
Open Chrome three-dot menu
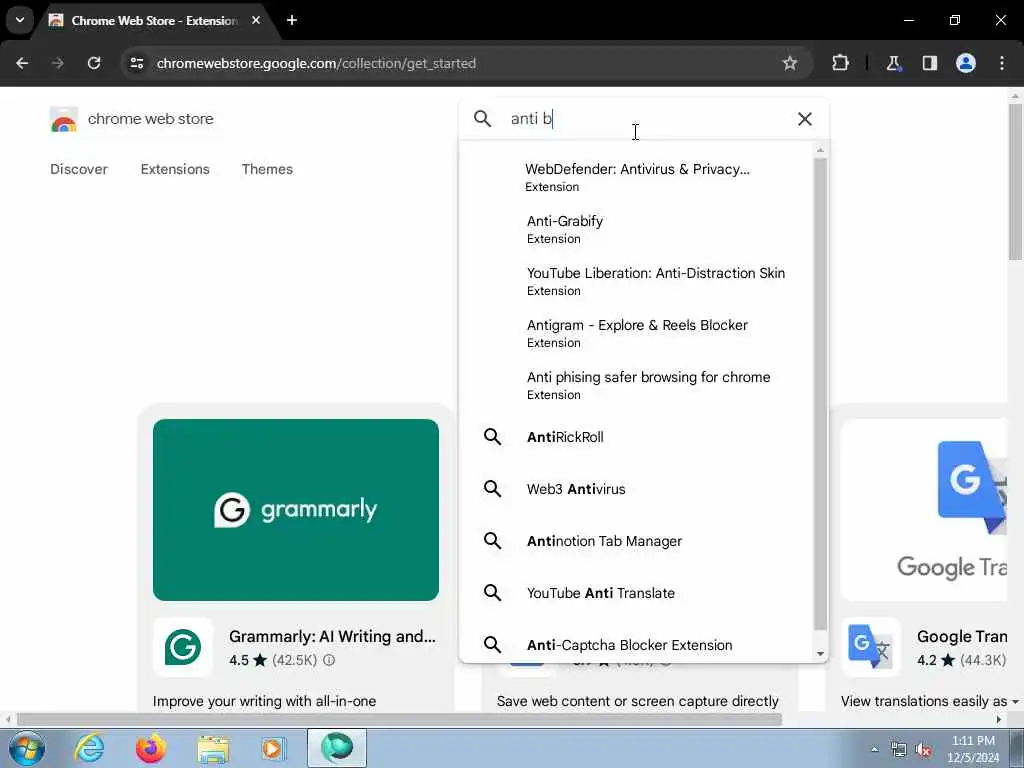click(1002, 63)
